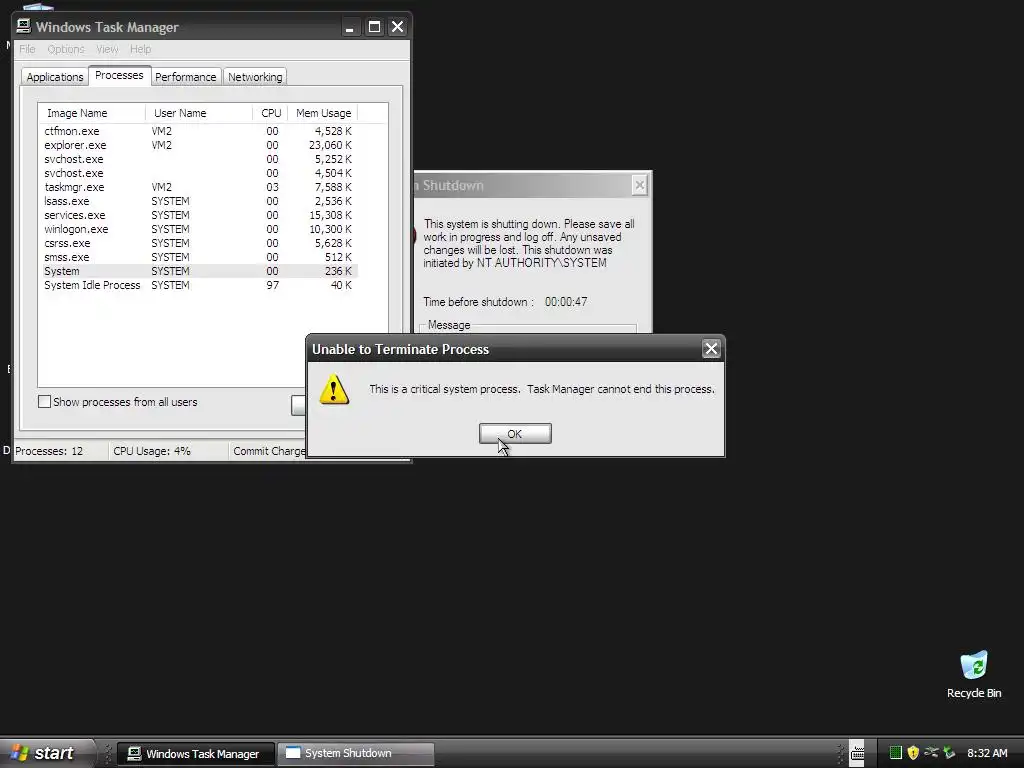Open the View menu in Task Manager
Viewport: 1024px width, 768px height.
[x=107, y=49]
